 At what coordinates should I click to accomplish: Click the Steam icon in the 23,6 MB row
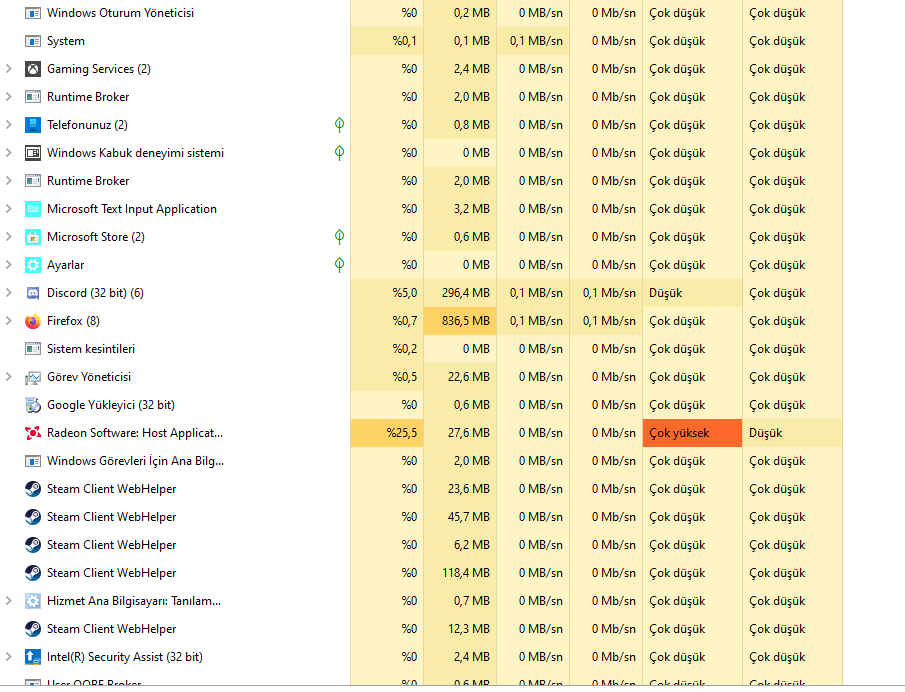33,489
